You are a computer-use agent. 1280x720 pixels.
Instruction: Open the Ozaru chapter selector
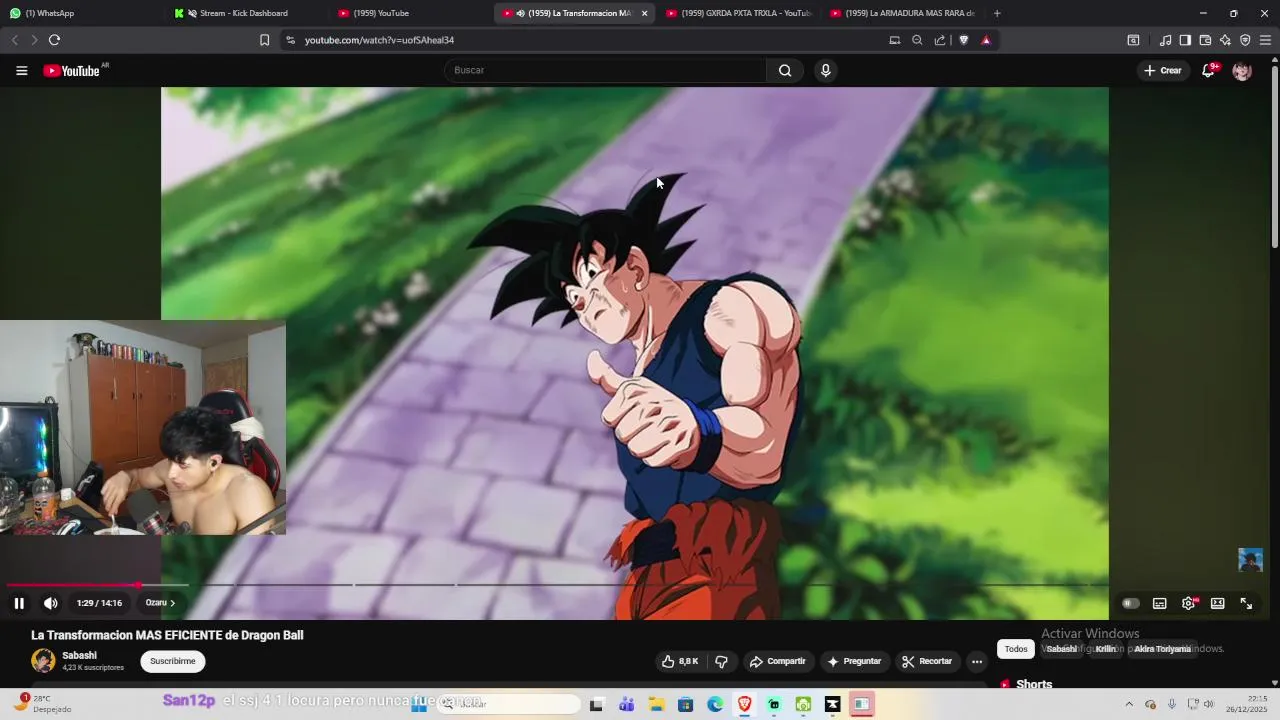point(160,603)
